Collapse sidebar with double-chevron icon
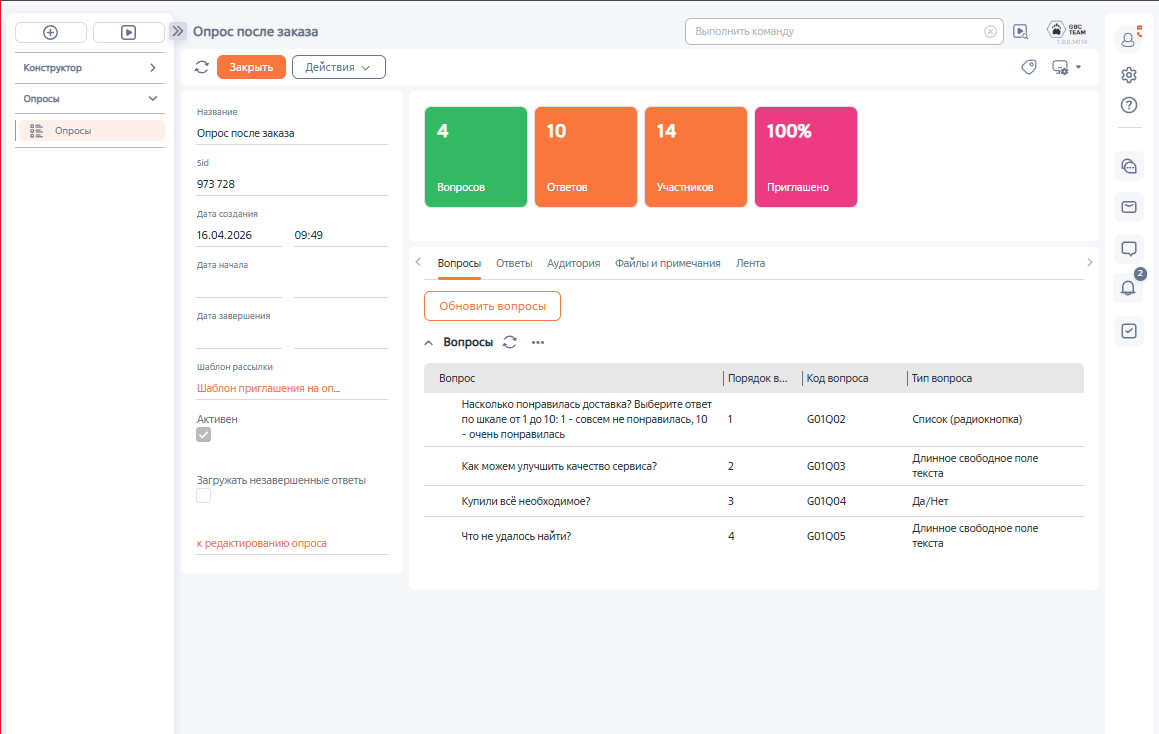Image resolution: width=1159 pixels, height=734 pixels. 178,31
